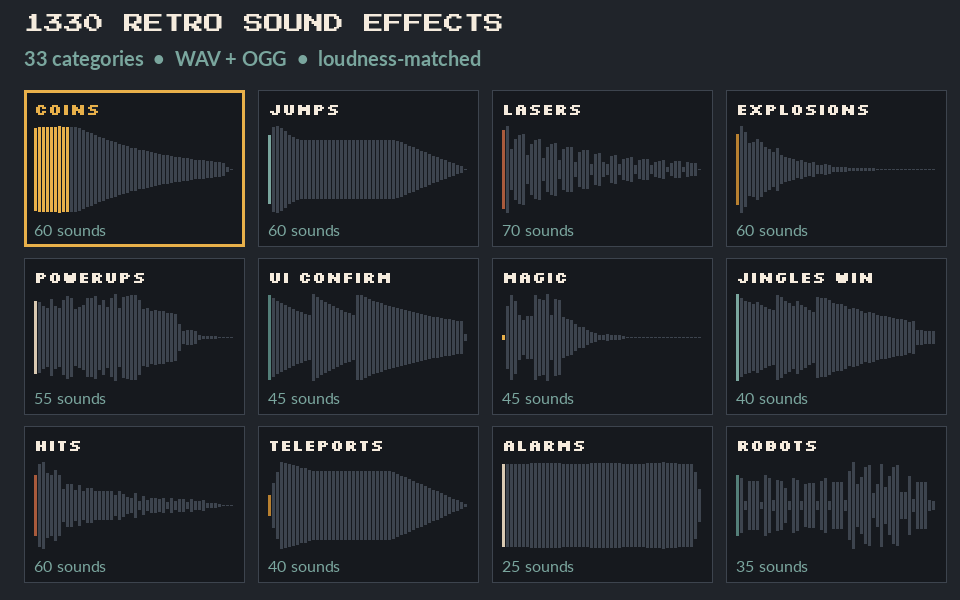Click the Magic waveform preview
960x600 pixels.
(601, 337)
